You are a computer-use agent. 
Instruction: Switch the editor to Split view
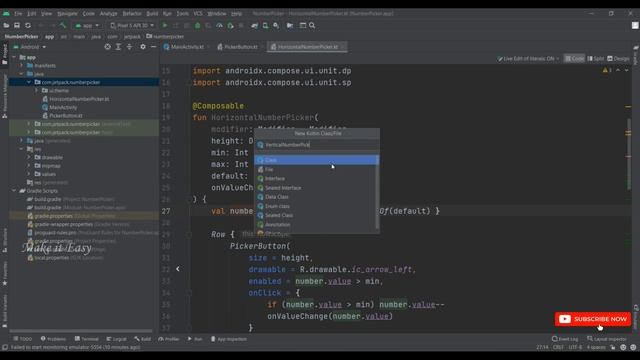[596, 59]
